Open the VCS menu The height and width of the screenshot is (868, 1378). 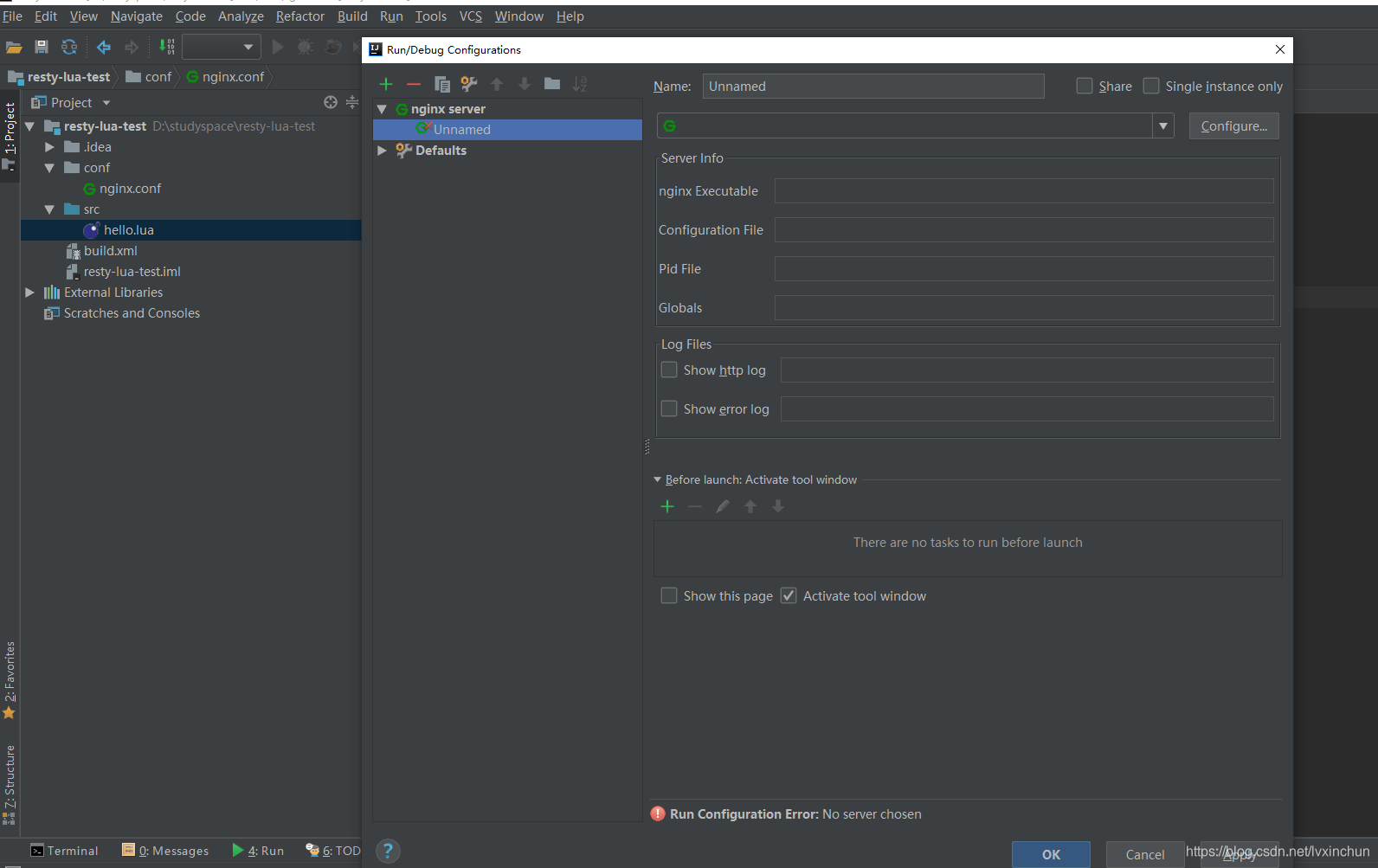click(x=471, y=16)
